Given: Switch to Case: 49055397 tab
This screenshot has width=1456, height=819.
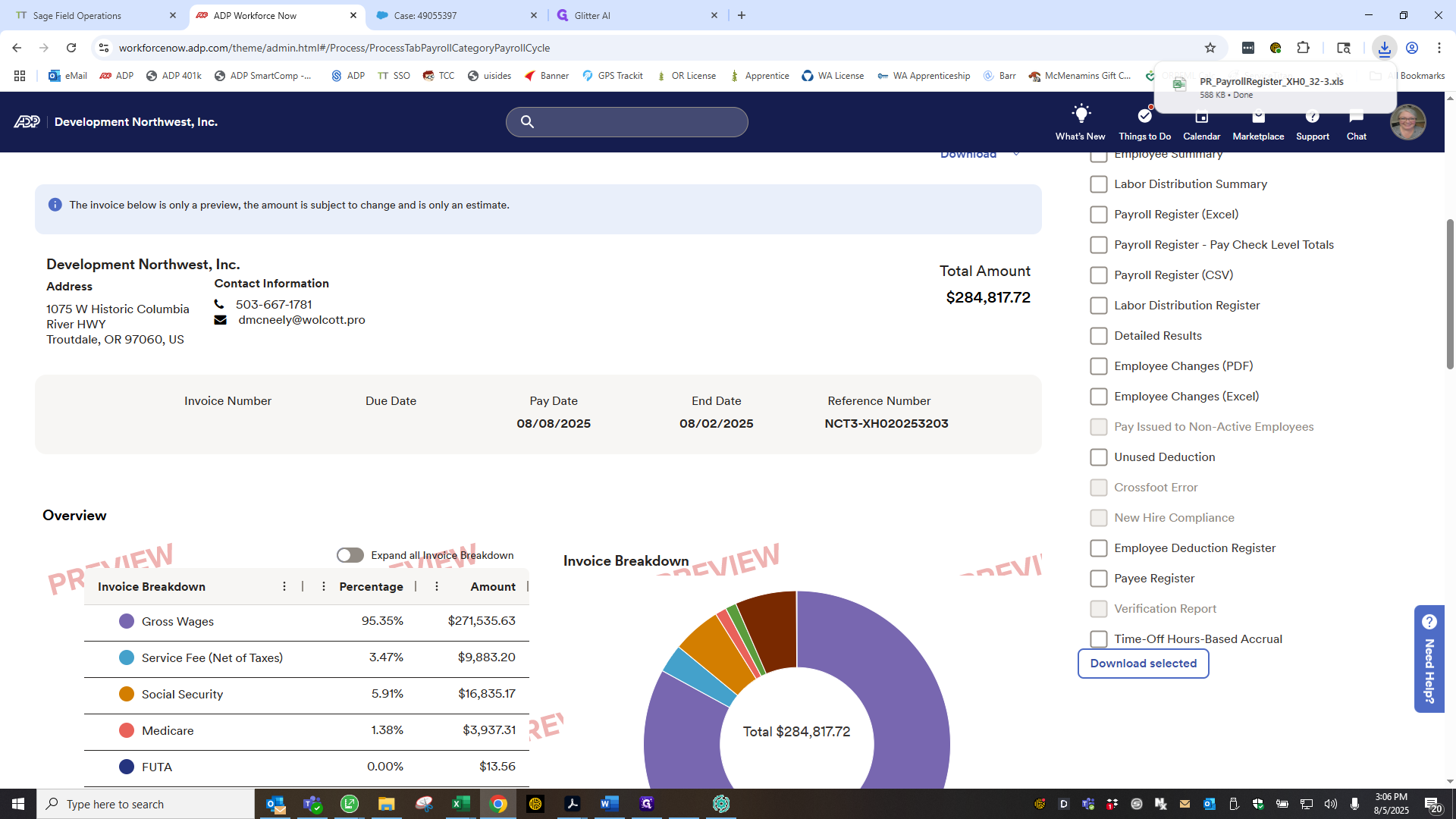Looking at the screenshot, I should click(456, 15).
